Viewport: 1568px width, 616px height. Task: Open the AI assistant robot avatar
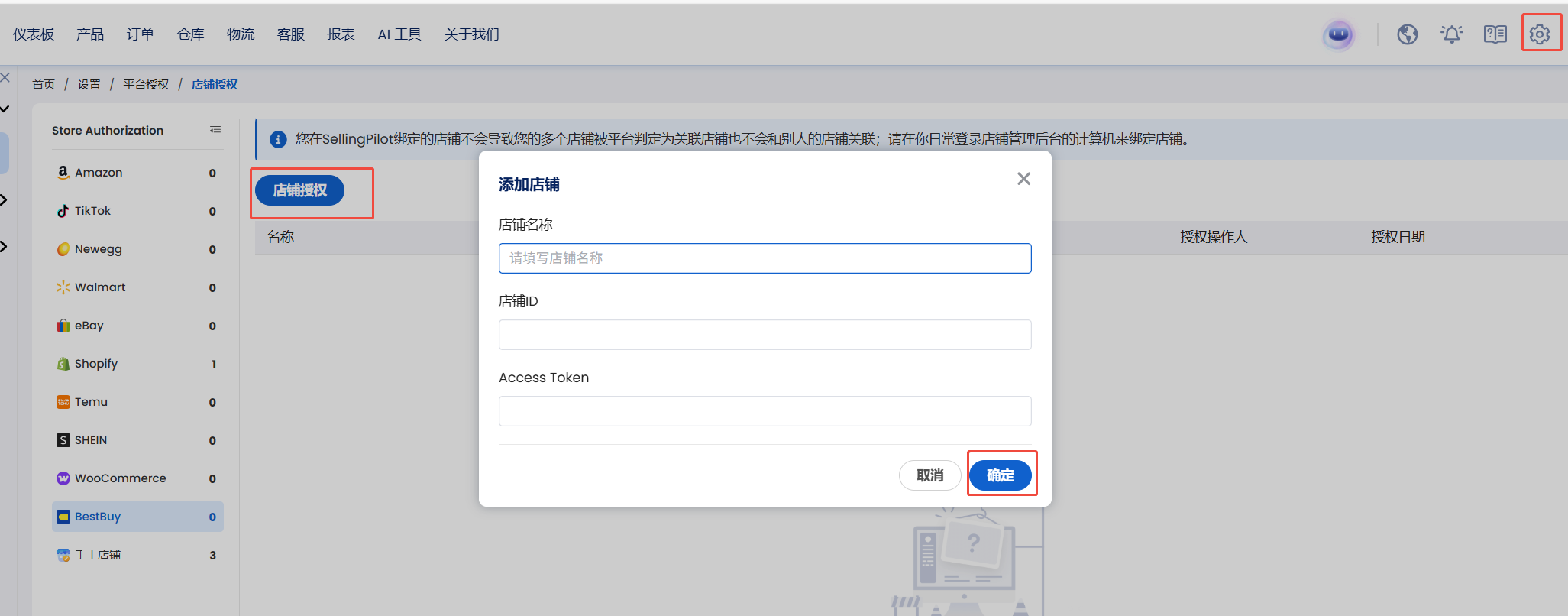pyautogui.click(x=1338, y=34)
